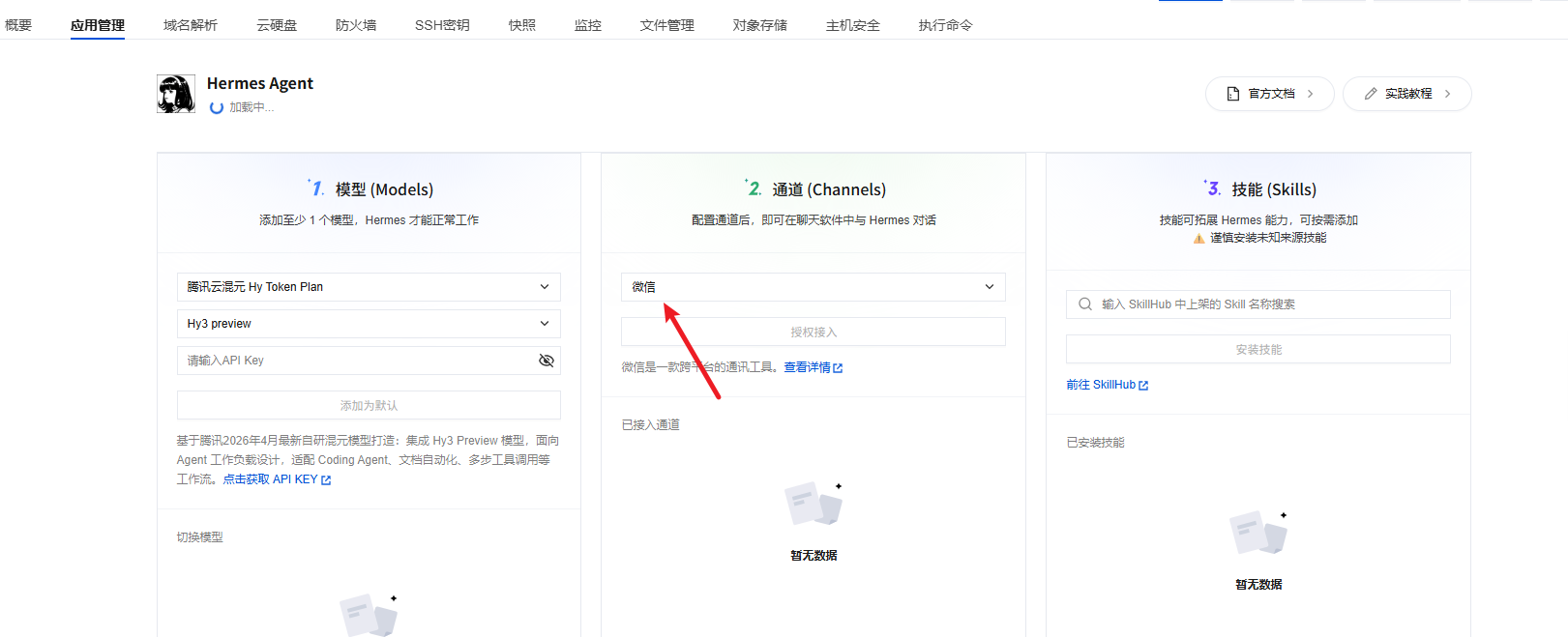Image resolution: width=1568 pixels, height=637 pixels.
Task: Click external link icon after 查看详情
Action: (838, 368)
